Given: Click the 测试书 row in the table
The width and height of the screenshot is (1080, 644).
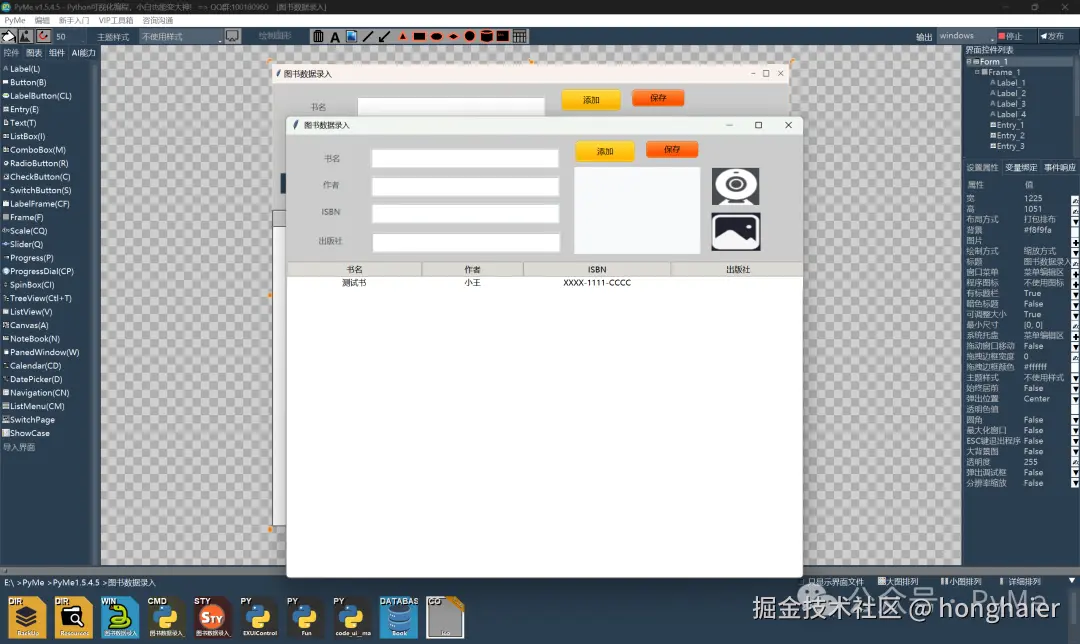Looking at the screenshot, I should [x=544, y=282].
